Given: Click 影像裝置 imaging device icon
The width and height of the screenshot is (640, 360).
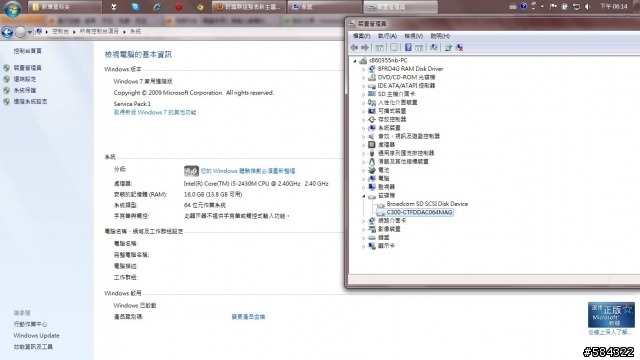Looking at the screenshot, I should (x=371, y=229).
